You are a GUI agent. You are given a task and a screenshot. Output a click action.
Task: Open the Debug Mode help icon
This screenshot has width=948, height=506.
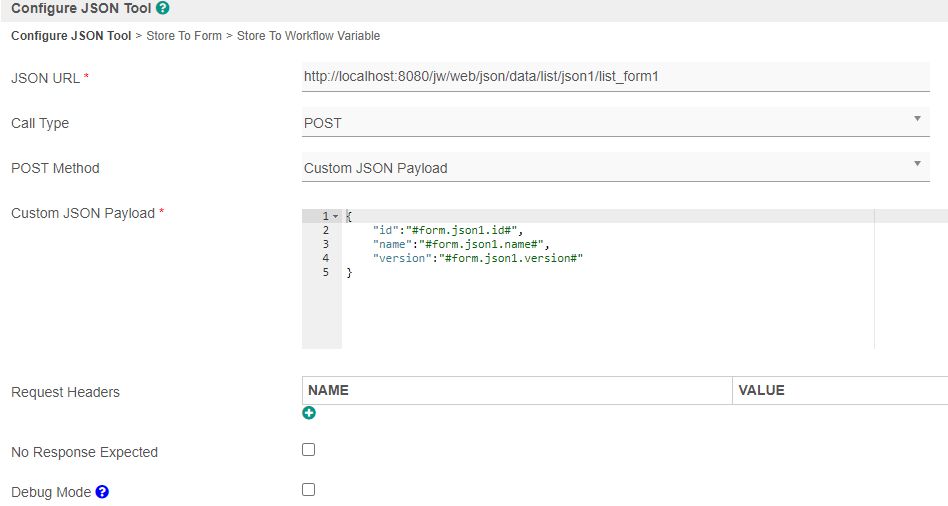102,492
